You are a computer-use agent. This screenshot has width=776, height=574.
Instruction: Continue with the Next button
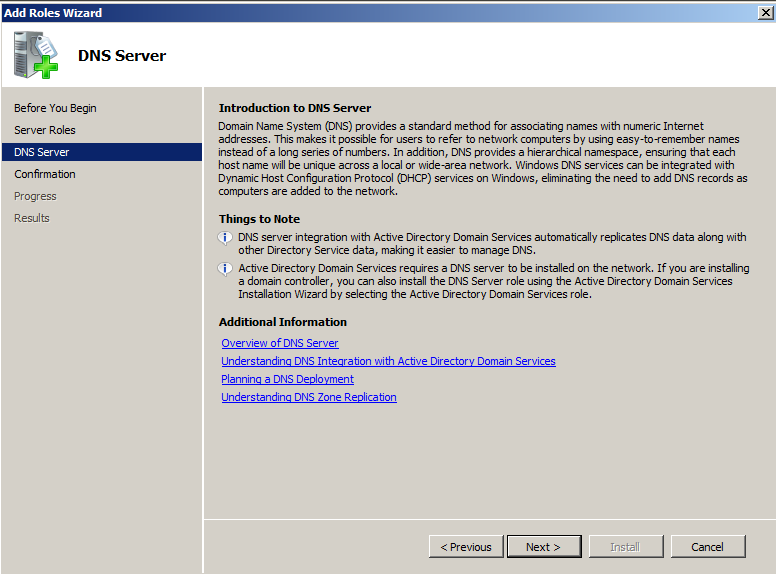[544, 546]
